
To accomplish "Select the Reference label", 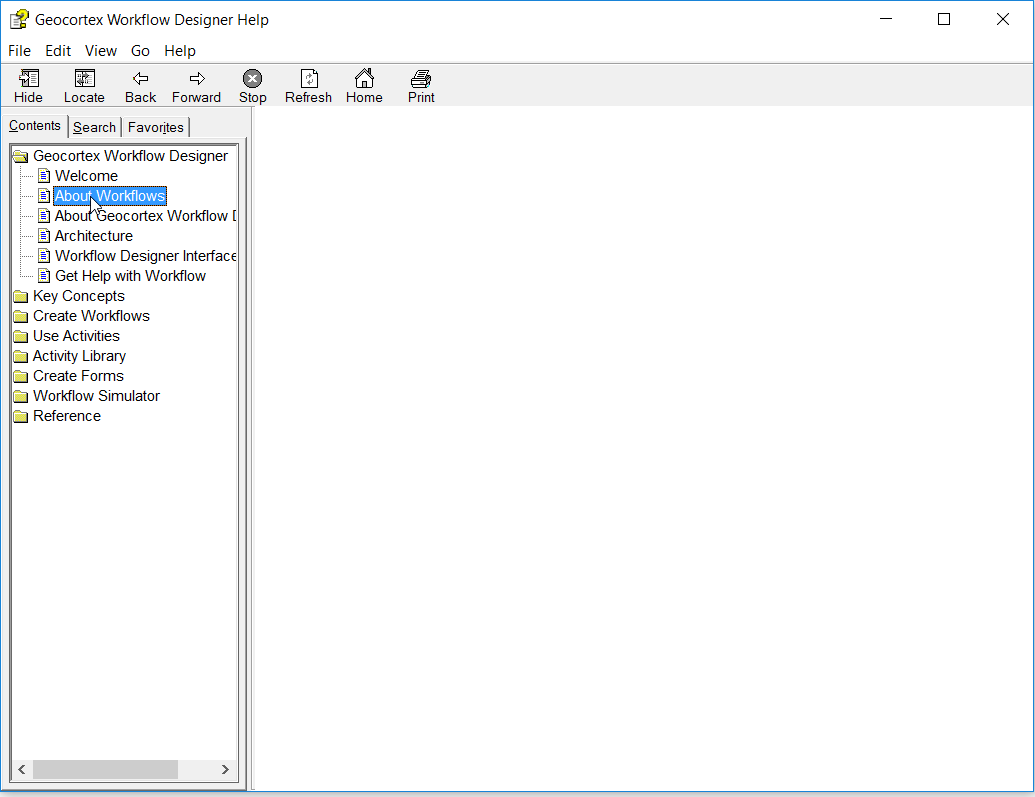I will pos(67,416).
